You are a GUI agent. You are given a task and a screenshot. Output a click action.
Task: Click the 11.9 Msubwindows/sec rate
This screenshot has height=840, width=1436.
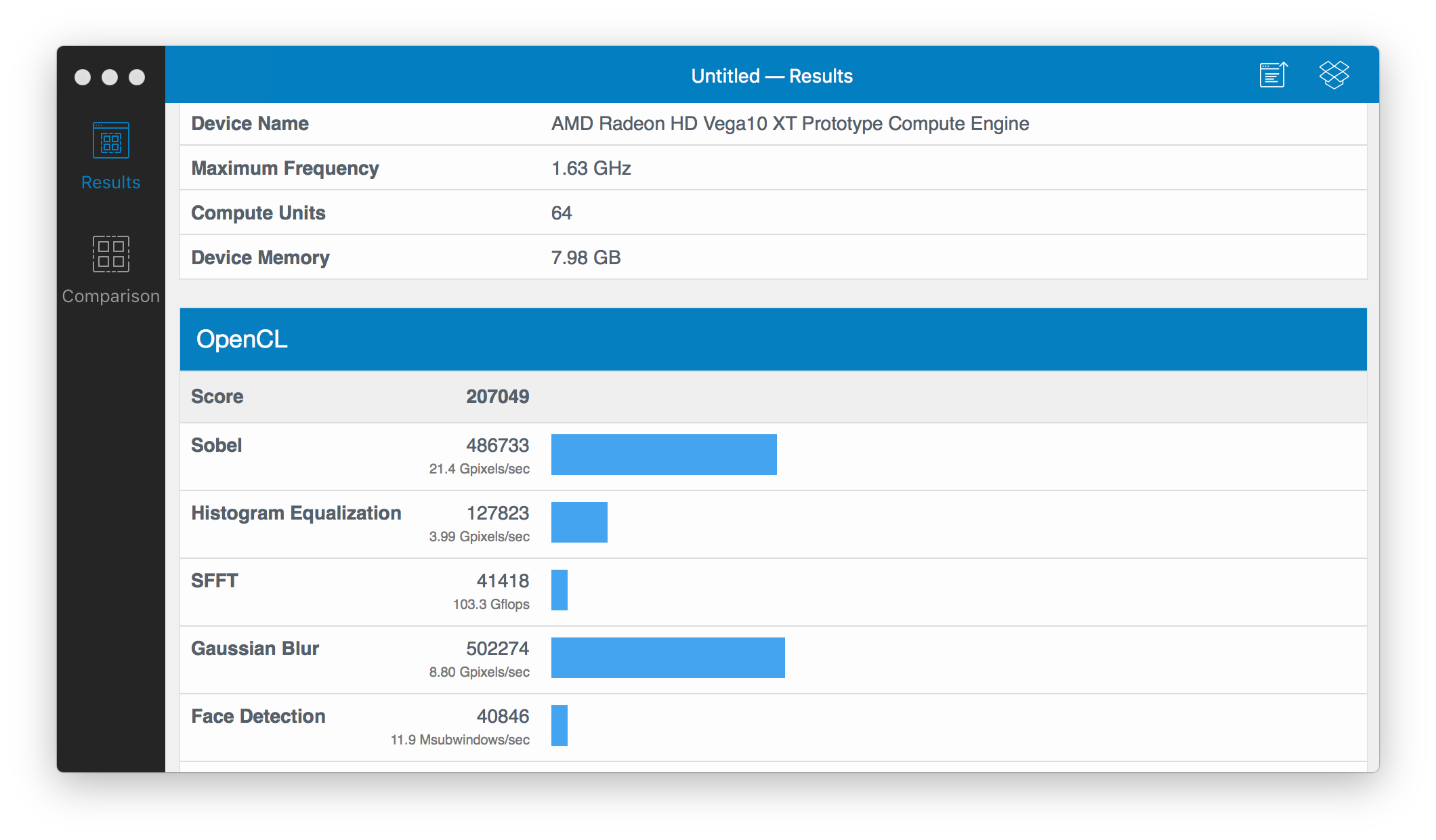[x=460, y=740]
